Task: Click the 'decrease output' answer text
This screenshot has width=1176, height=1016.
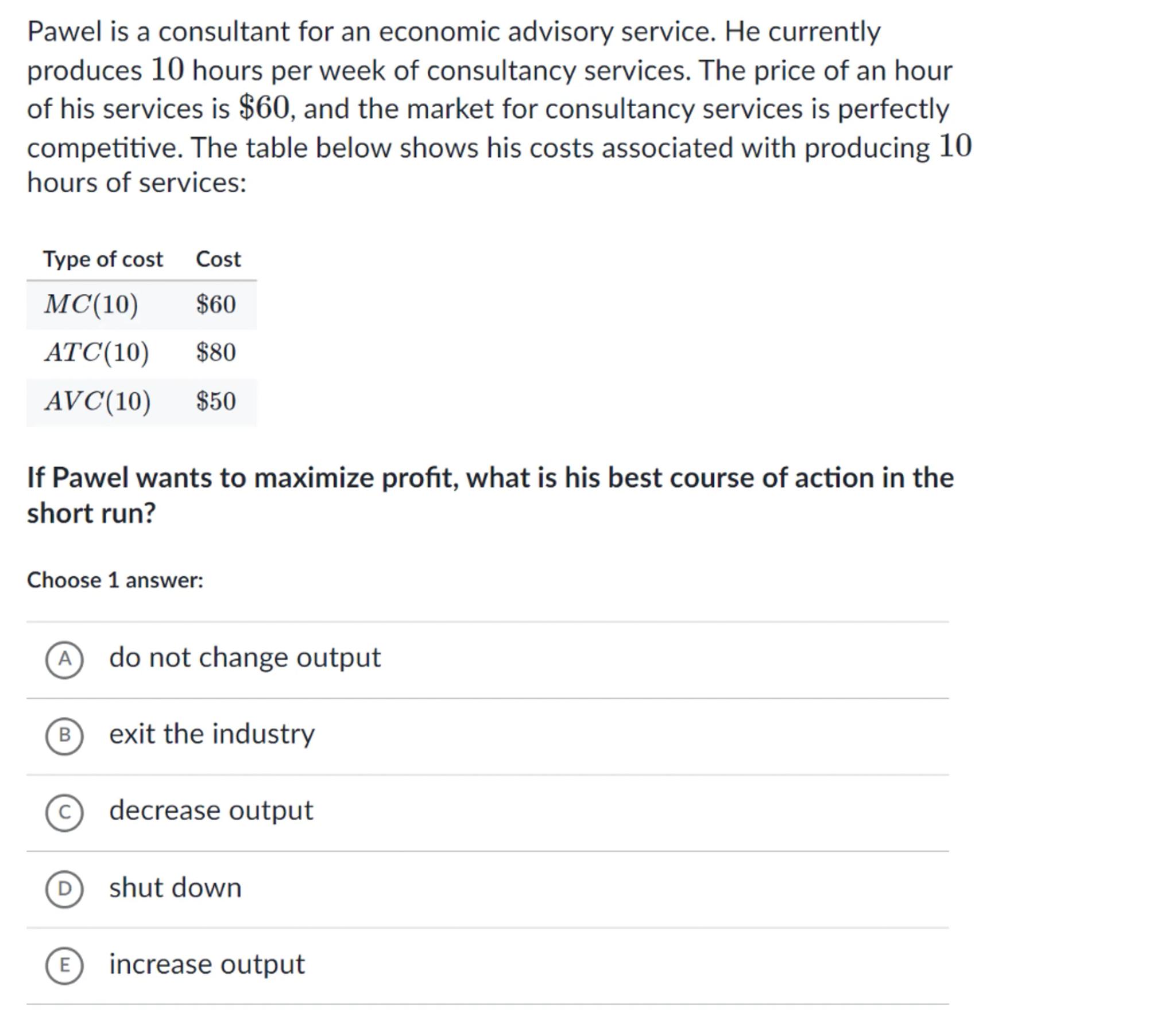Action: (211, 811)
